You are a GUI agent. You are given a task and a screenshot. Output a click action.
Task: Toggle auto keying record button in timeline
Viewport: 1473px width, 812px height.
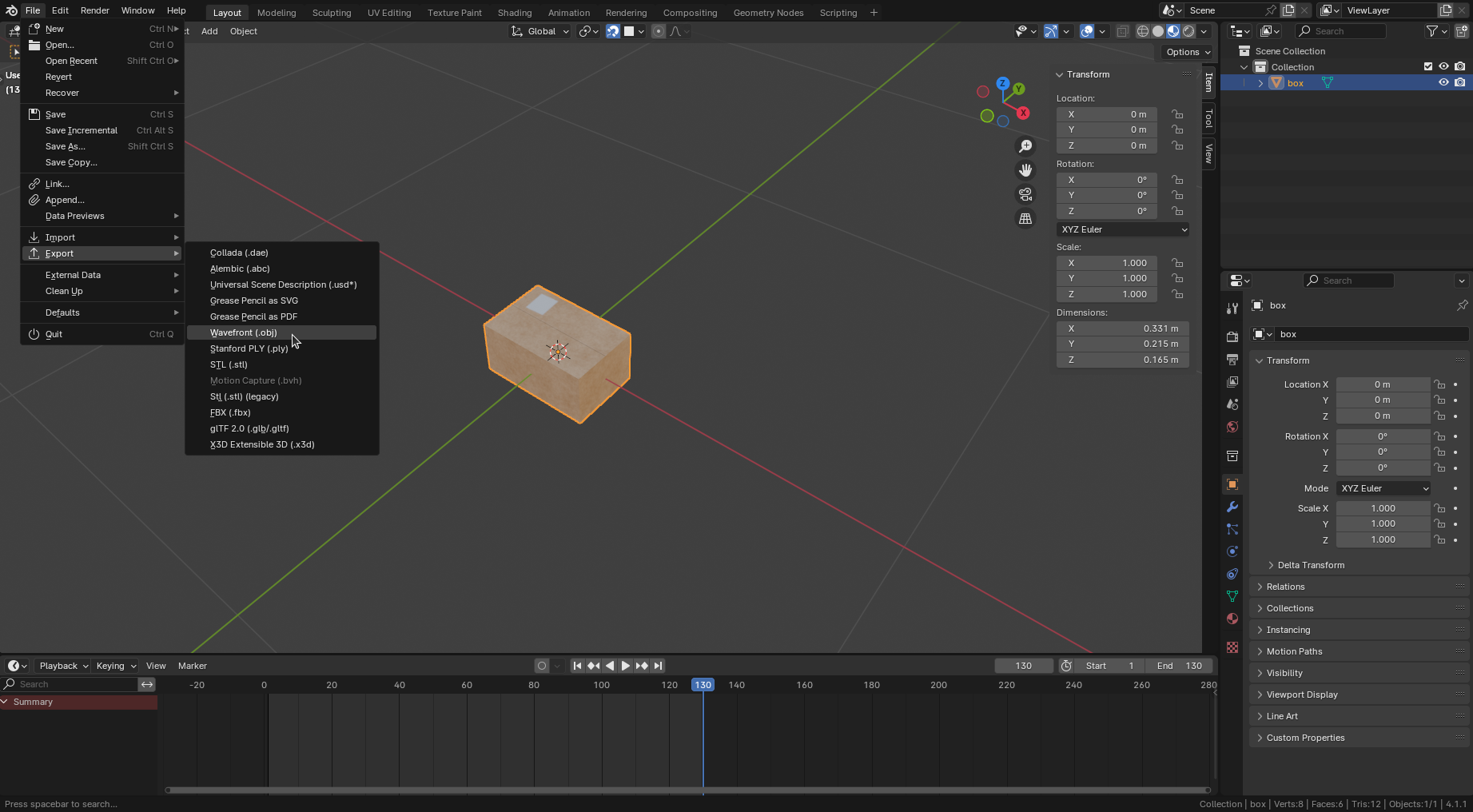[542, 666]
